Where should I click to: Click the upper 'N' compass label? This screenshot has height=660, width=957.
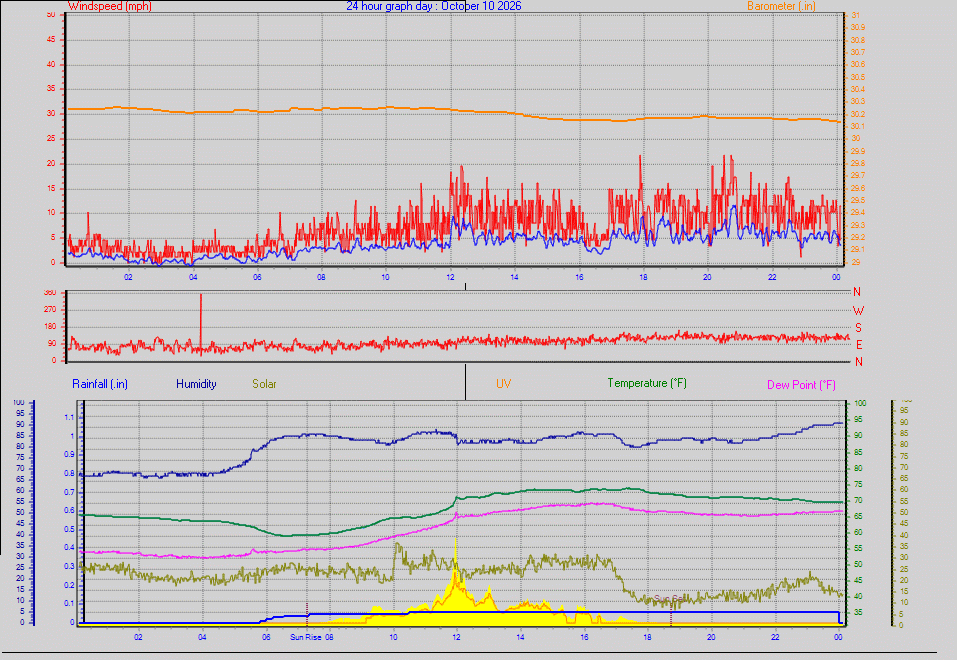pyautogui.click(x=857, y=292)
